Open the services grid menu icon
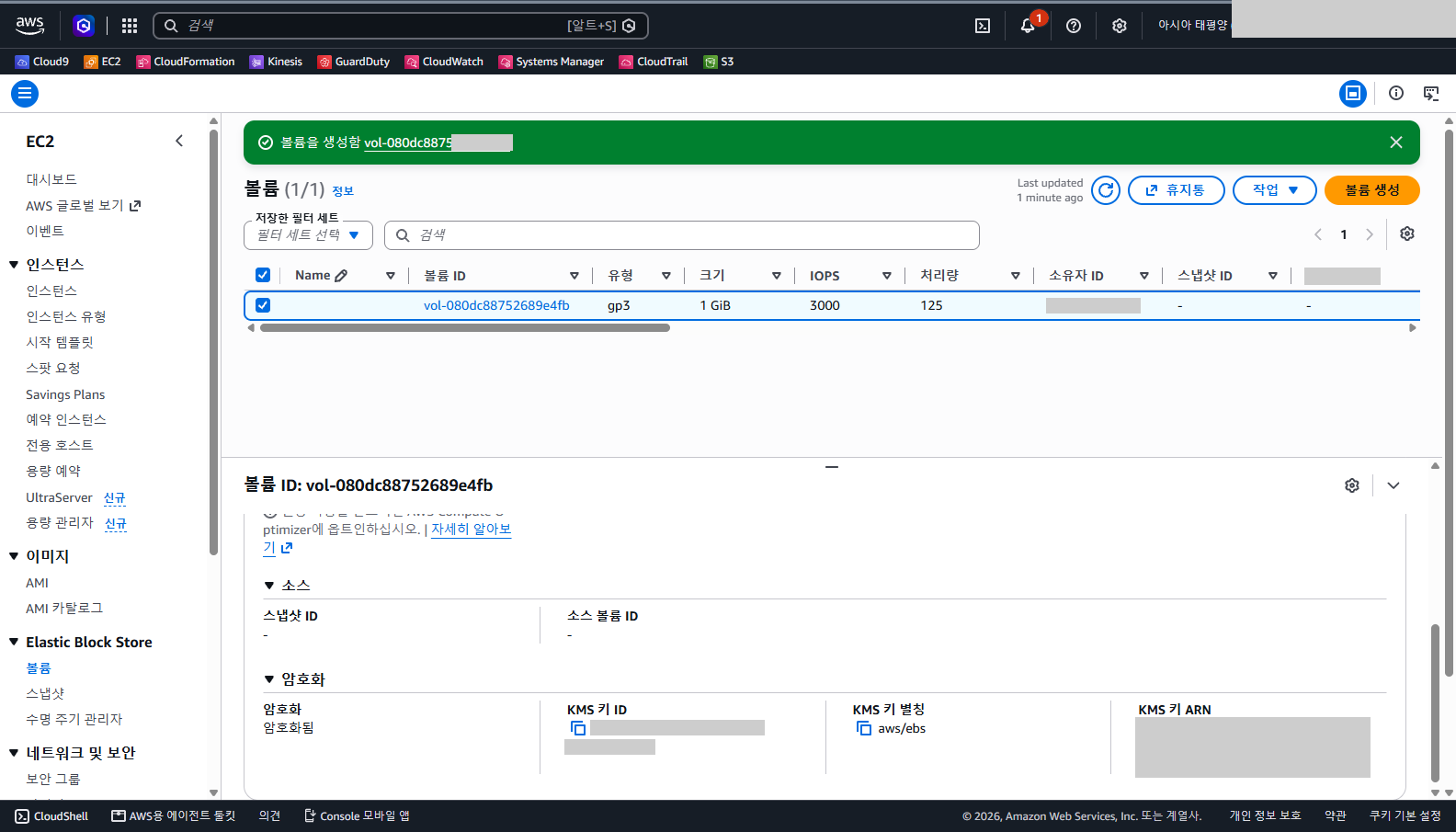 point(130,26)
